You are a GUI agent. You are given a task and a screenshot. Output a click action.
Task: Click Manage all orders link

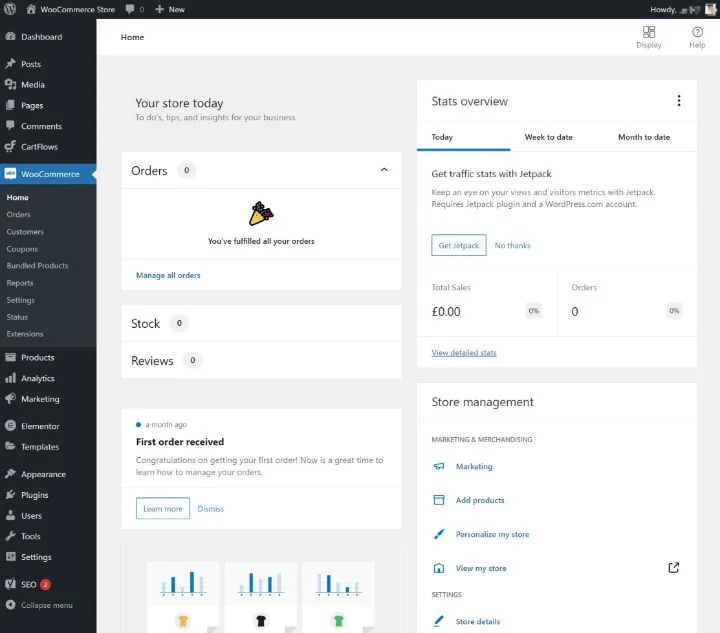click(168, 275)
